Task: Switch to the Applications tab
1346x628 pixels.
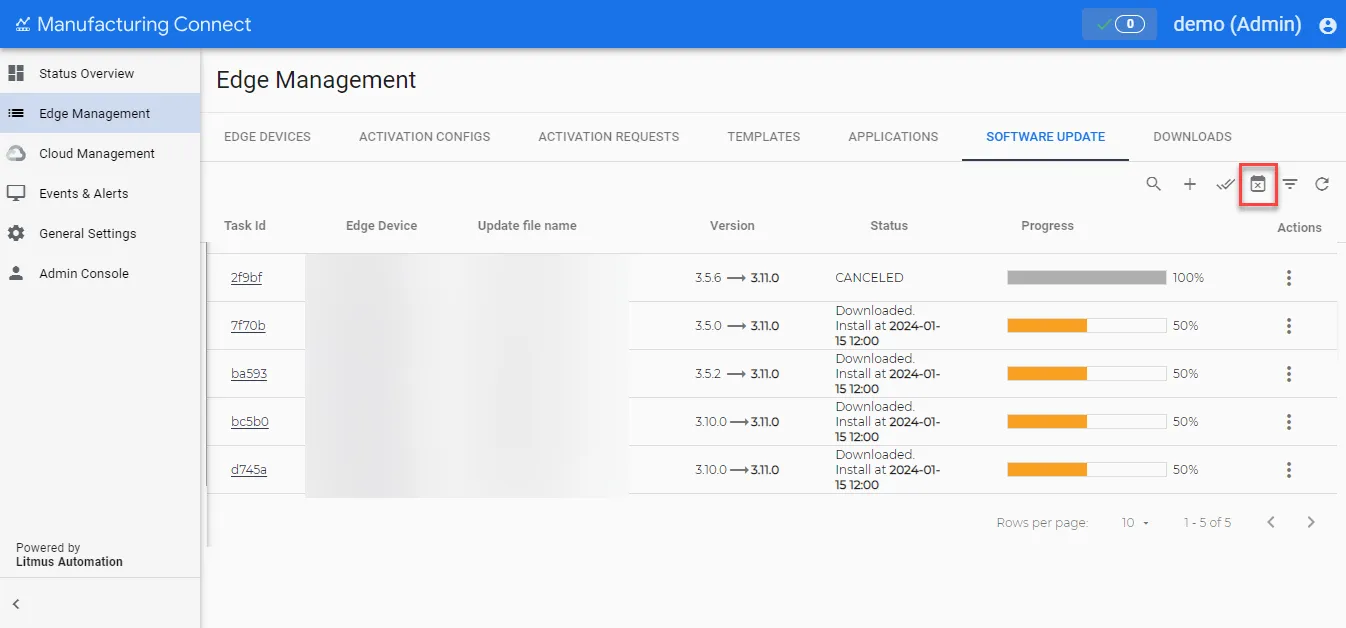Action: click(893, 137)
